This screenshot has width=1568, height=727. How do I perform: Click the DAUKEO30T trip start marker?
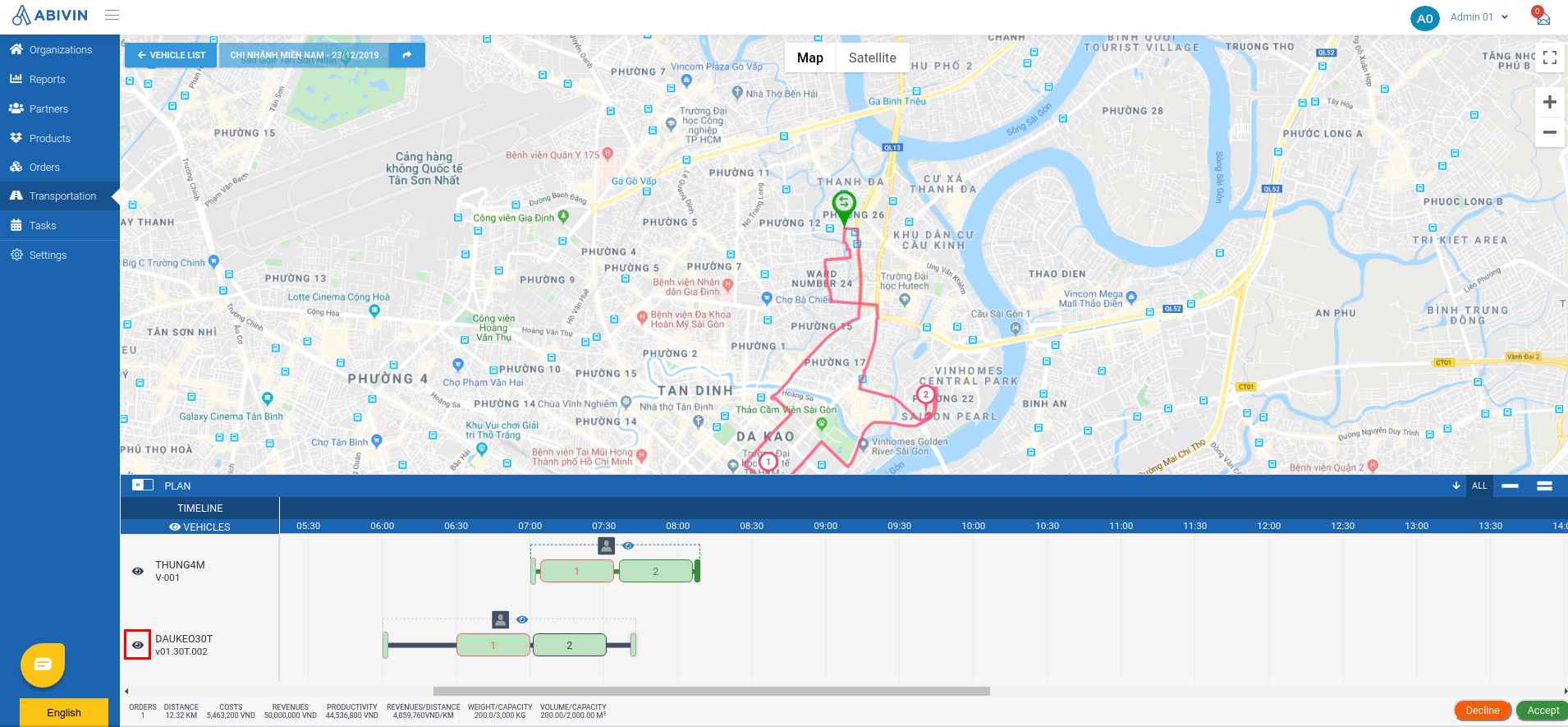coord(386,645)
